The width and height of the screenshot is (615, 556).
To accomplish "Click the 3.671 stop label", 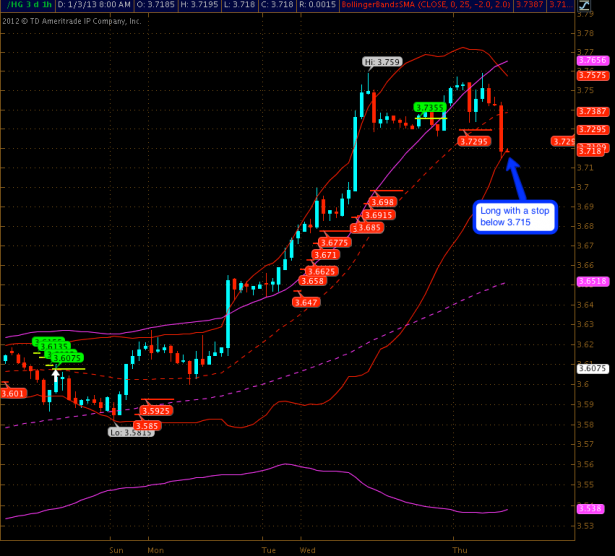I will pyautogui.click(x=326, y=255).
